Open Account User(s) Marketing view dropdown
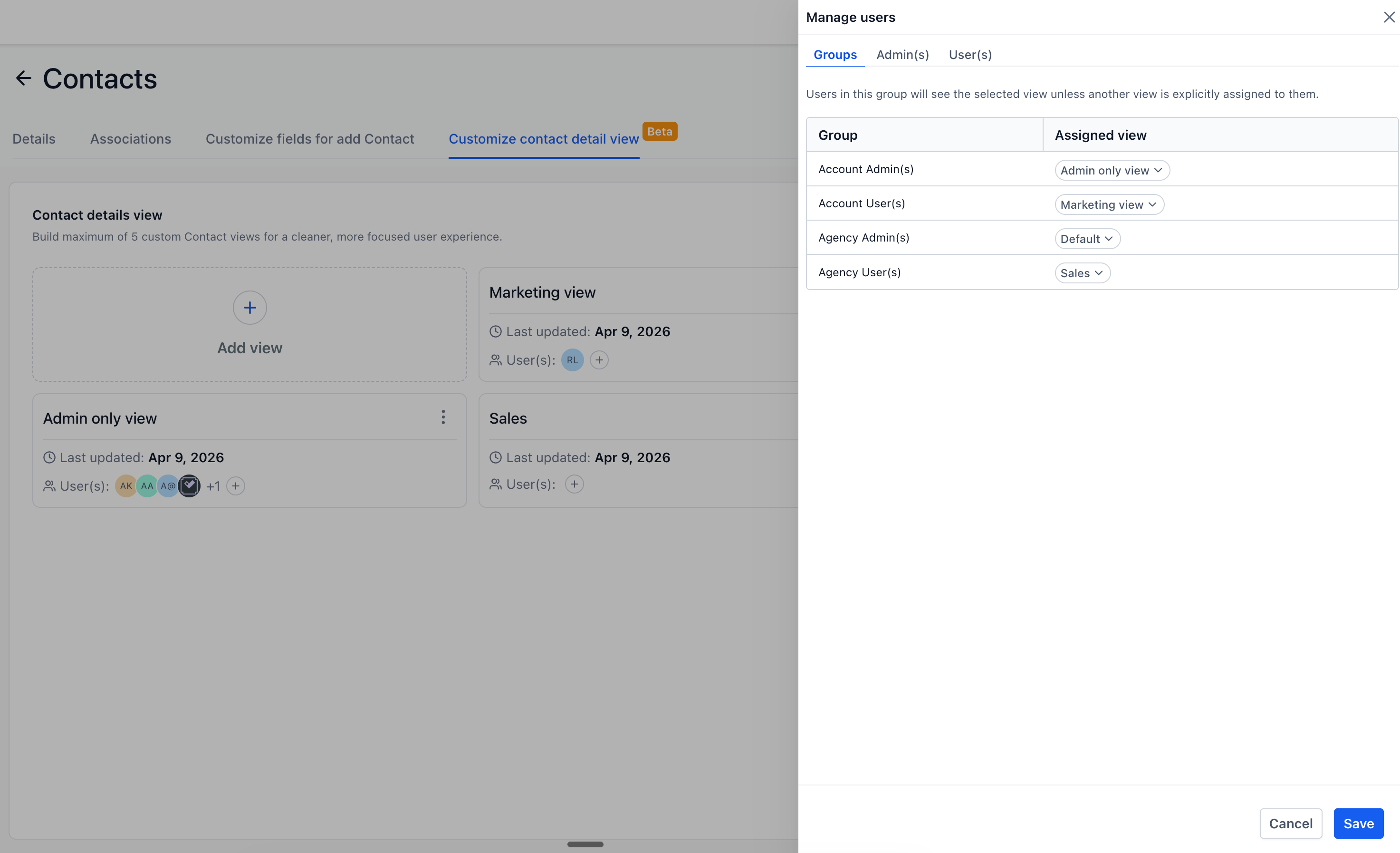 click(1109, 205)
